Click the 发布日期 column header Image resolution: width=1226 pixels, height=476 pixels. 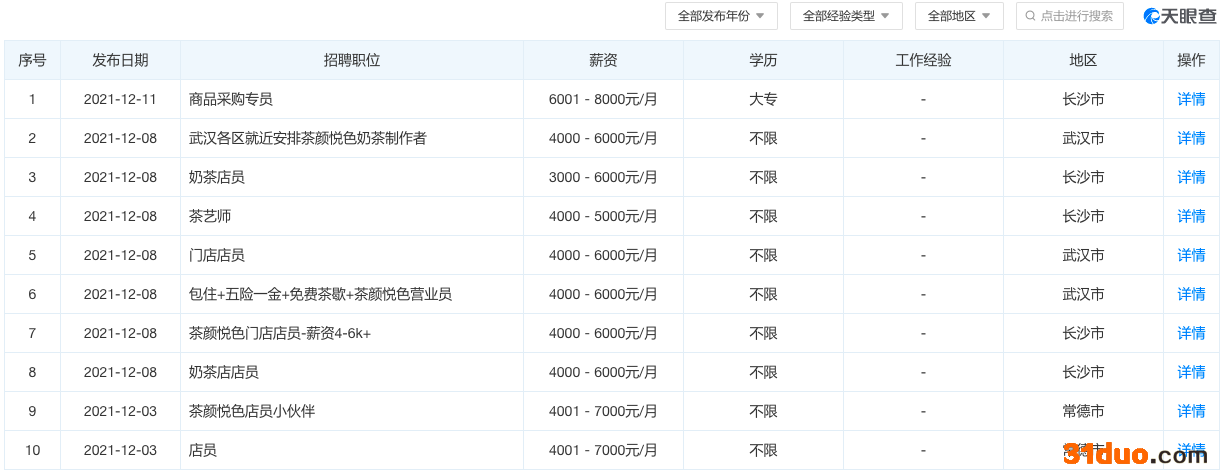point(120,60)
